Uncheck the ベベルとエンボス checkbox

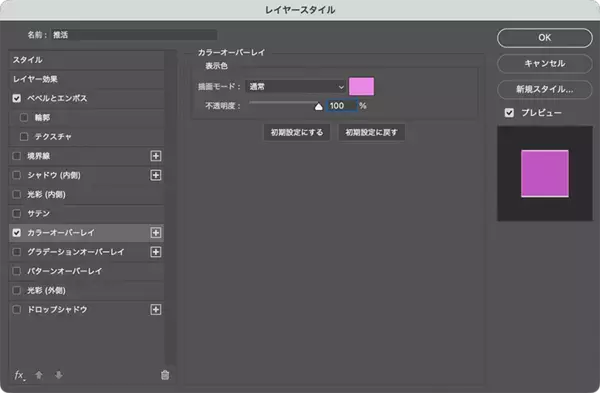(16, 98)
